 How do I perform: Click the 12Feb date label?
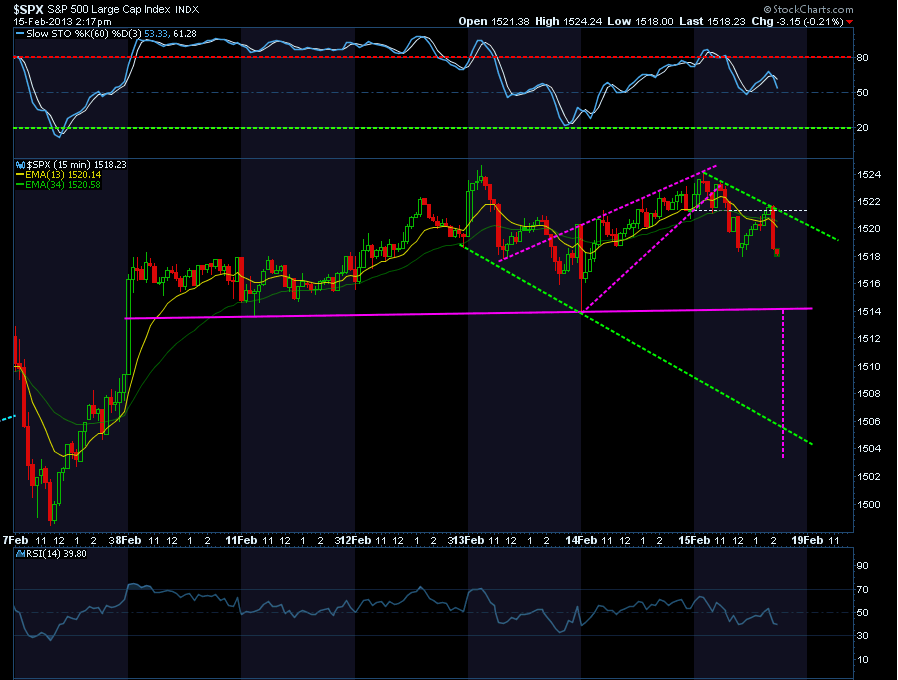click(x=355, y=540)
